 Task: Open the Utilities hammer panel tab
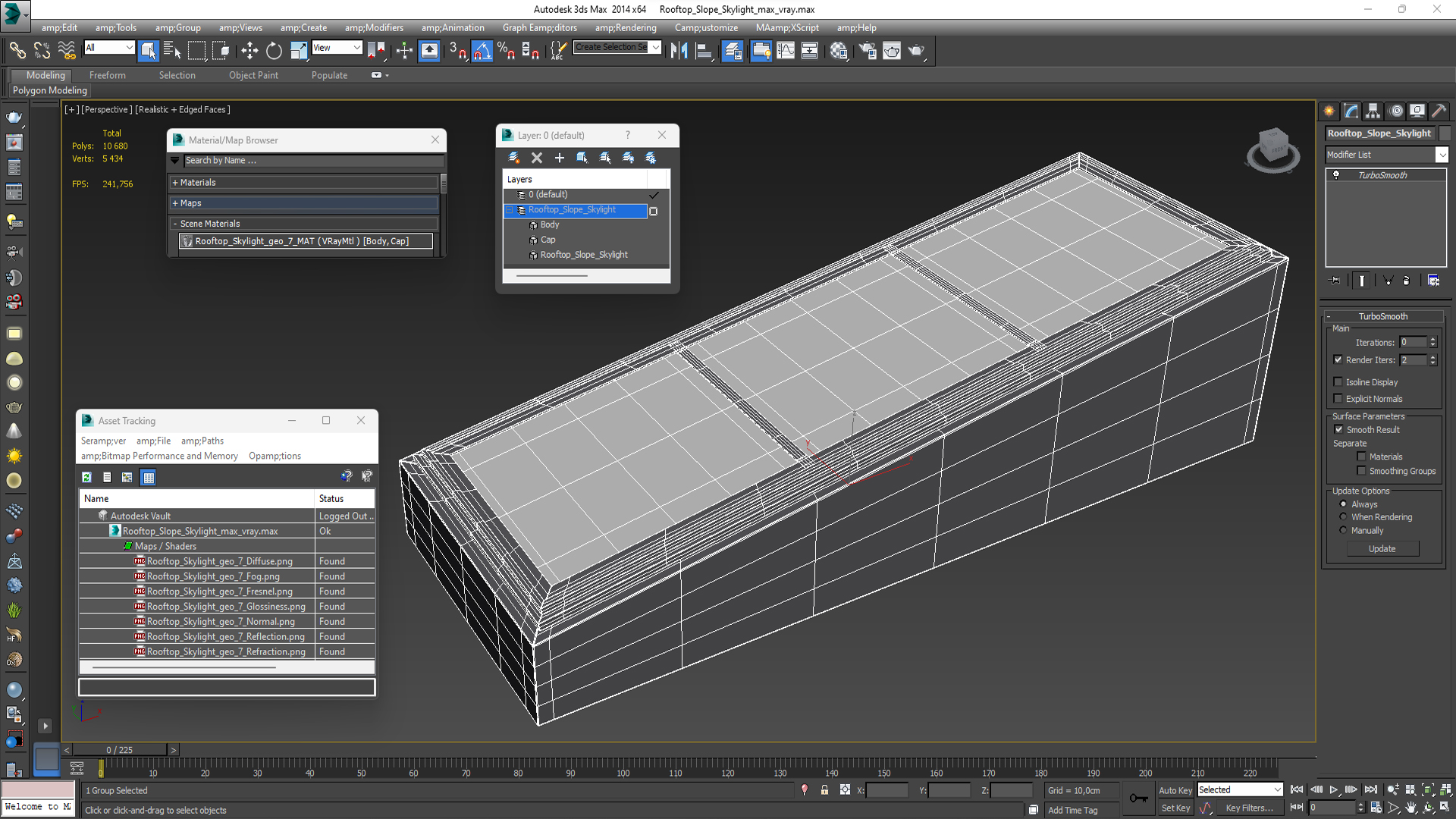tap(1439, 111)
